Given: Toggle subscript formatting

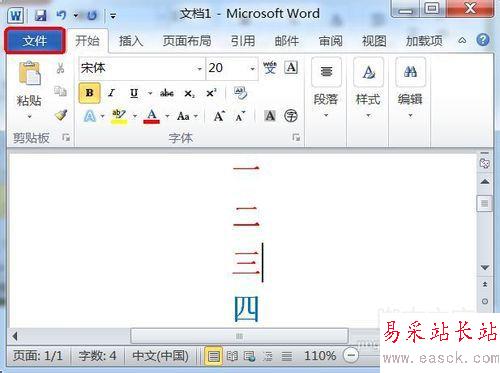Looking at the screenshot, I should click(189, 93).
